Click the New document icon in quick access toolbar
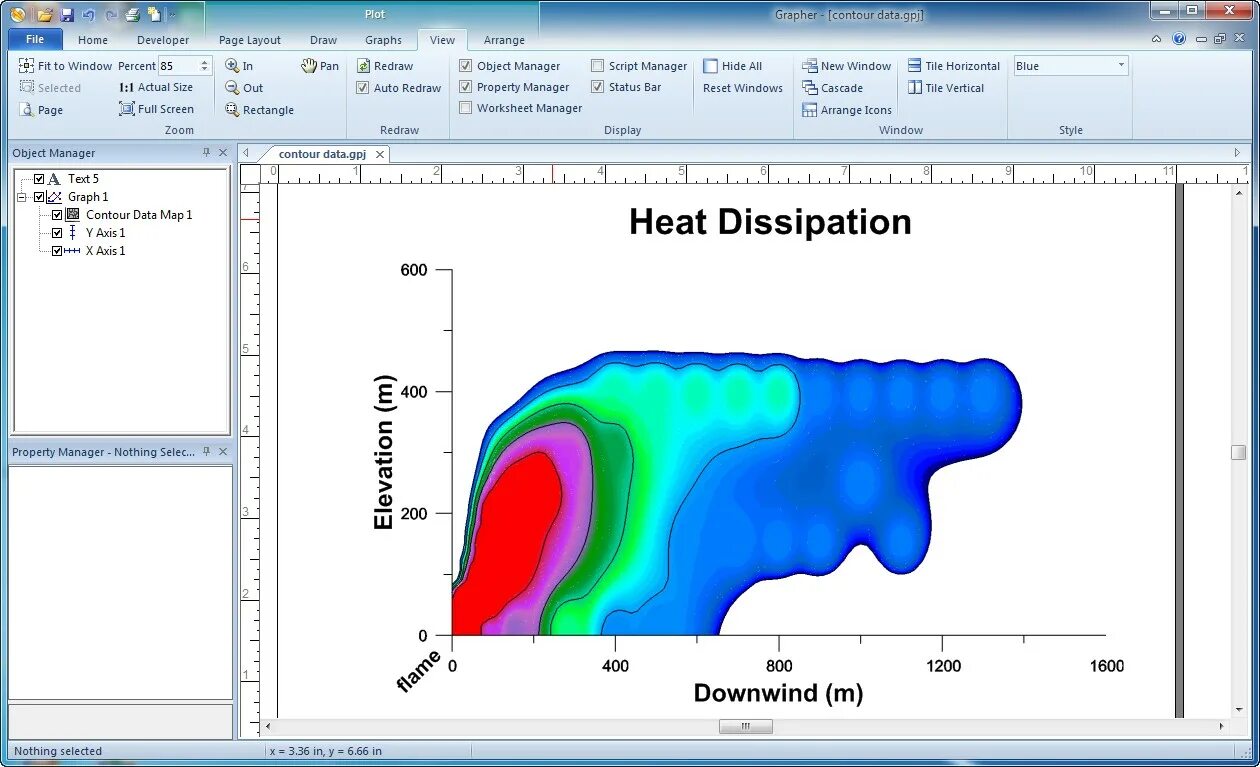The image size is (1260, 767). pos(154,15)
